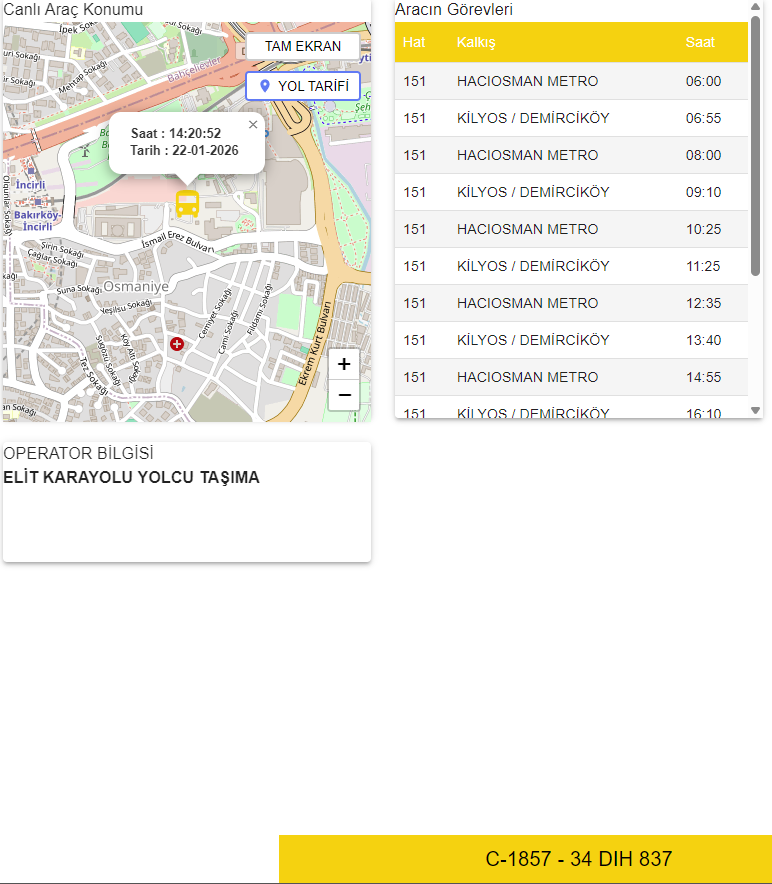Click the task list scrollbar thumb
Image resolution: width=772 pixels, height=884 pixels.
coord(755,146)
